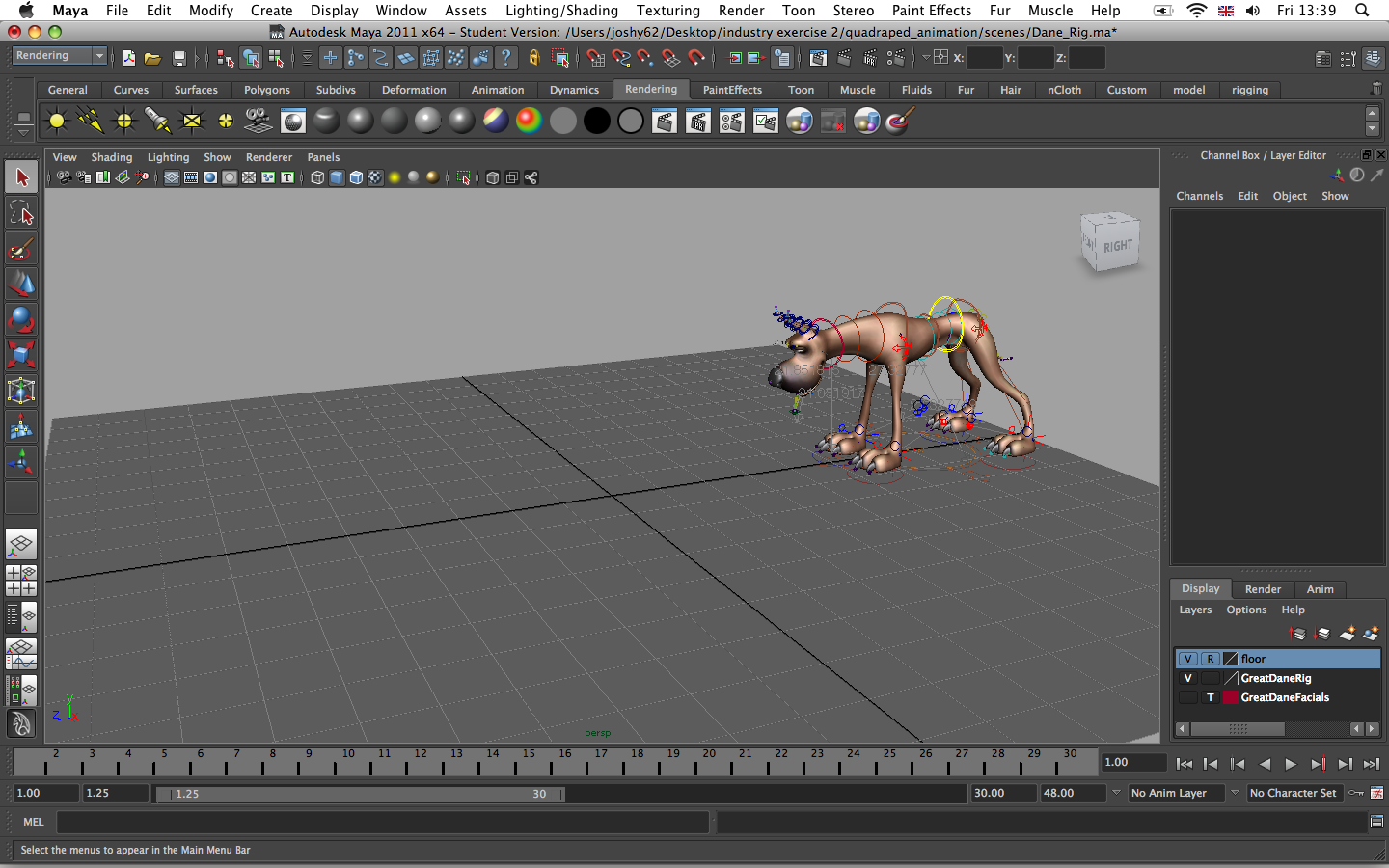Toggle the T display type of GreatDaneFacials
This screenshot has width=1389, height=868.
click(x=1211, y=697)
